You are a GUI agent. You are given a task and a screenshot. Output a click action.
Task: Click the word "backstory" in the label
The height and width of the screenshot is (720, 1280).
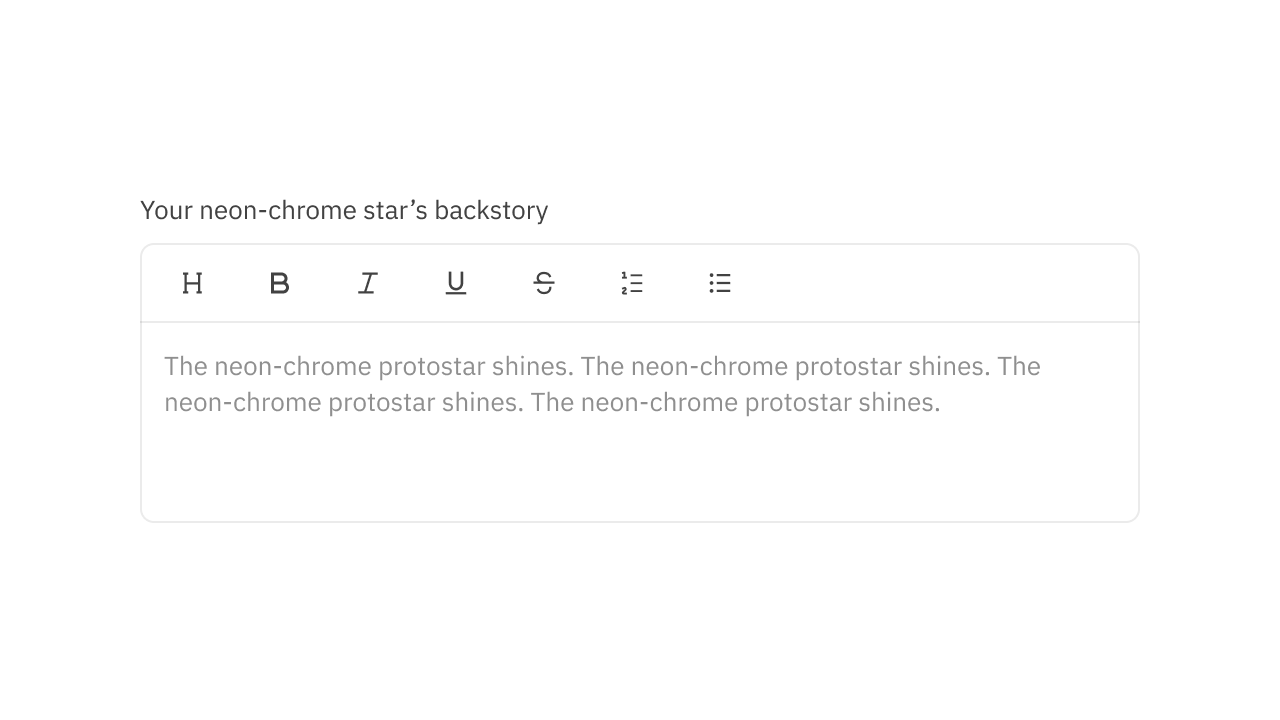click(x=491, y=210)
